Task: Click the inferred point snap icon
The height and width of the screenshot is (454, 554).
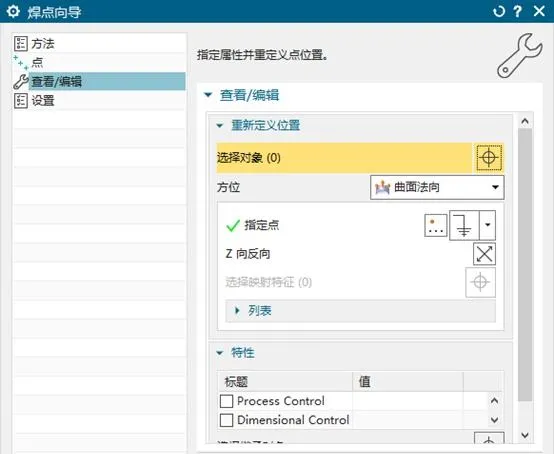Action: pyautogui.click(x=464, y=225)
